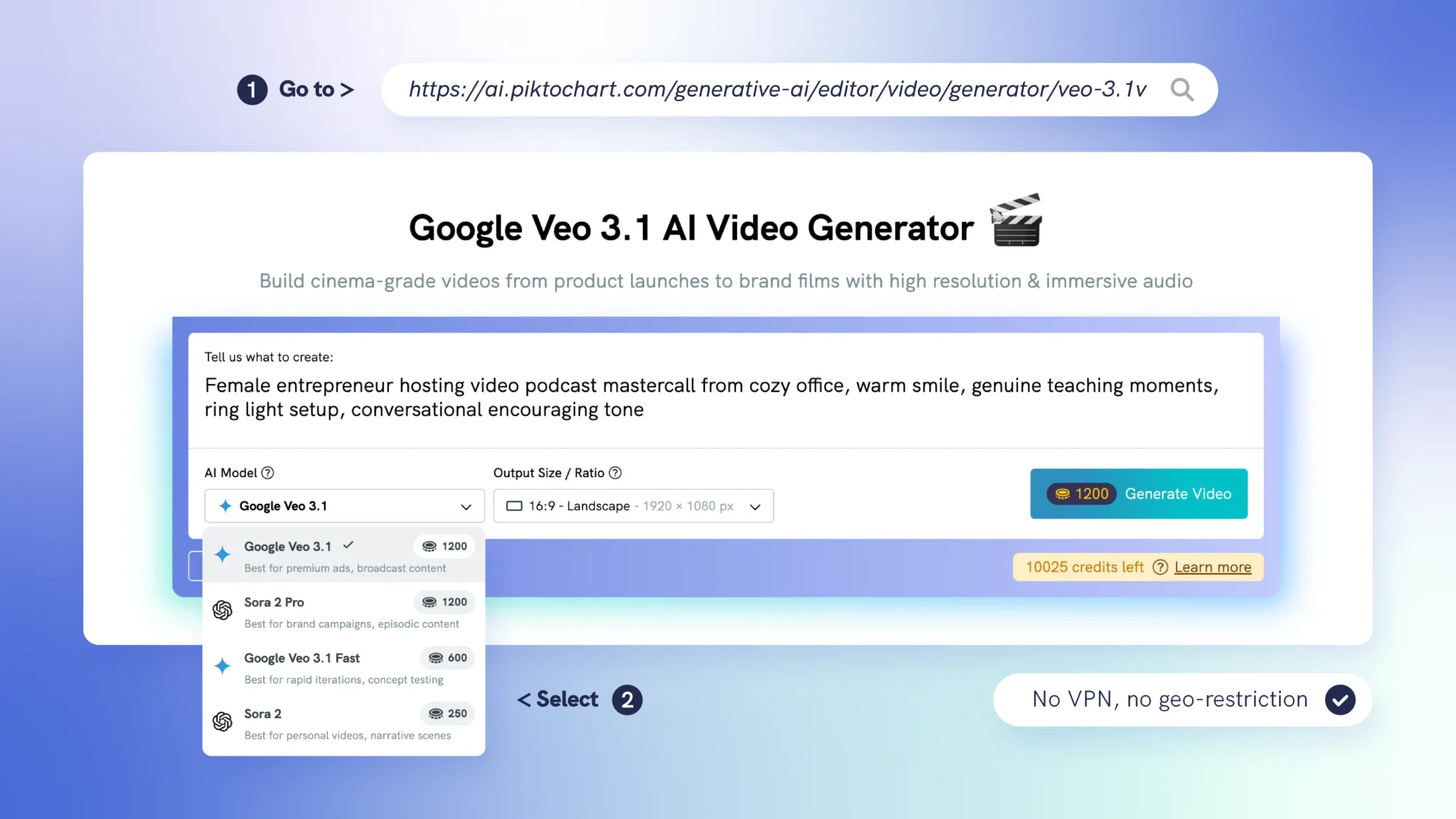1456x819 pixels.
Task: Choose Google Veo 3.1 Fast from model list
Action: coord(301,658)
